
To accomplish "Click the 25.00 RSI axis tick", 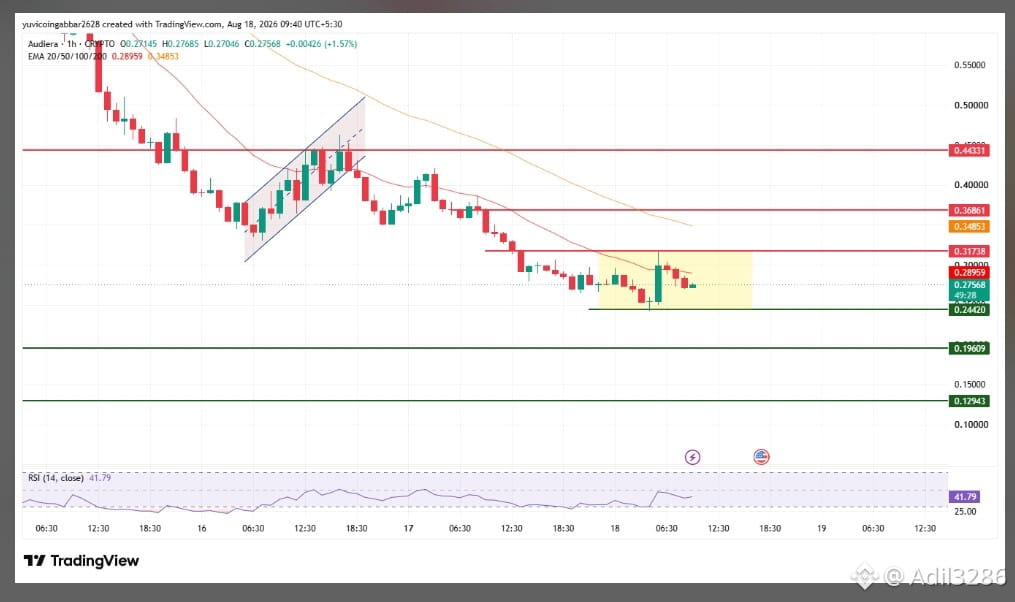I will [x=965, y=511].
